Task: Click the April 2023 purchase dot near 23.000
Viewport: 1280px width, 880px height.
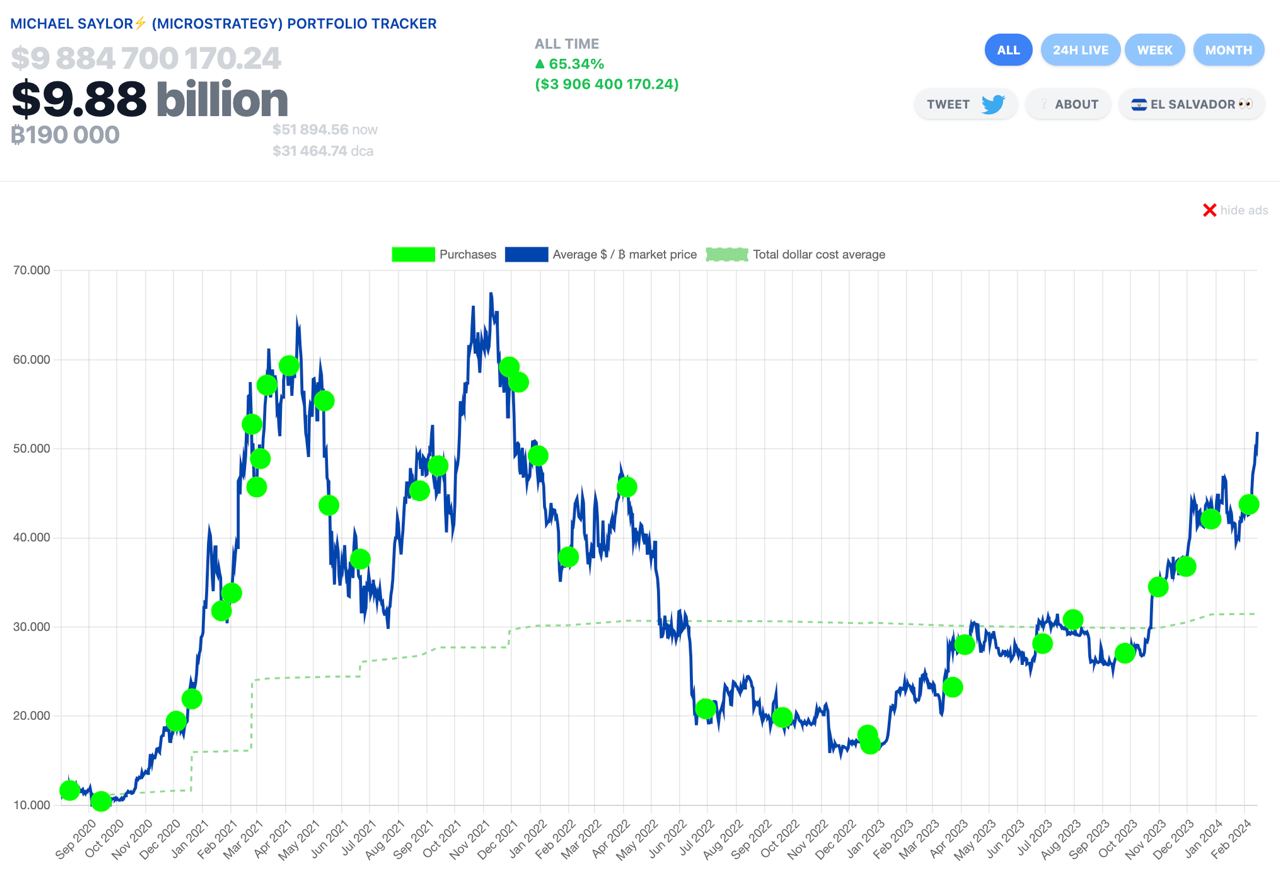Action: pyautogui.click(x=952, y=687)
